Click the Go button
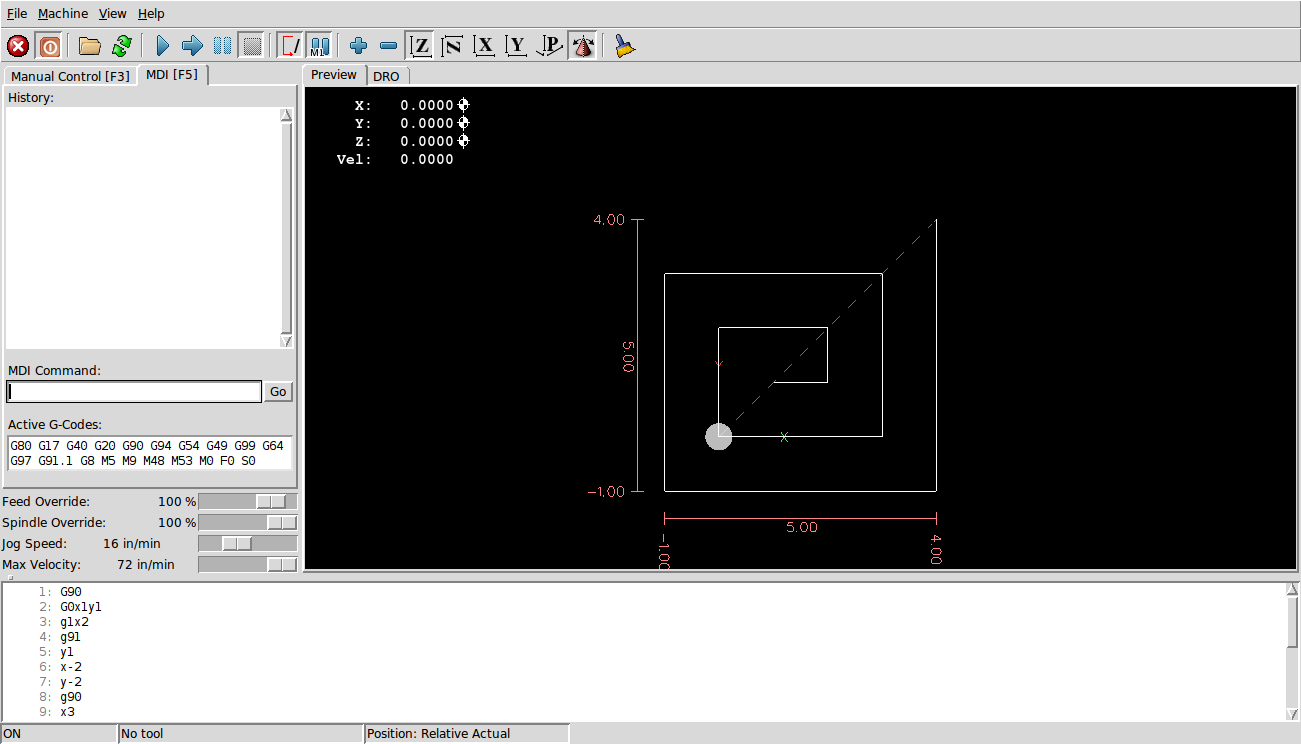 [278, 392]
